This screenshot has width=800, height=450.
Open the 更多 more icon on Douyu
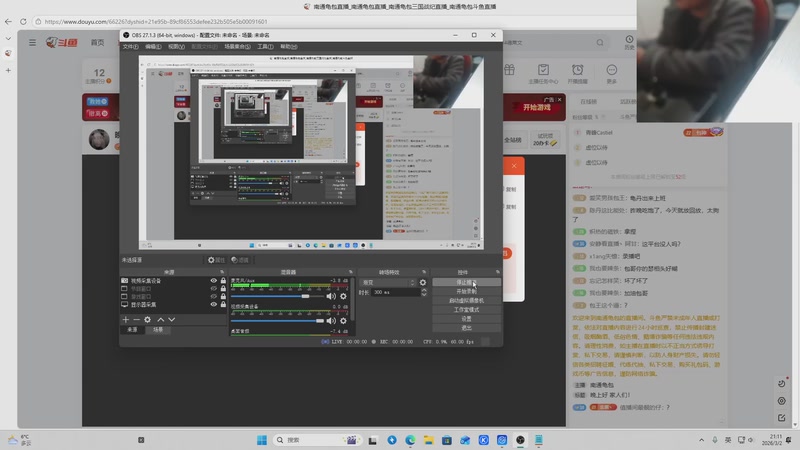pos(612,74)
